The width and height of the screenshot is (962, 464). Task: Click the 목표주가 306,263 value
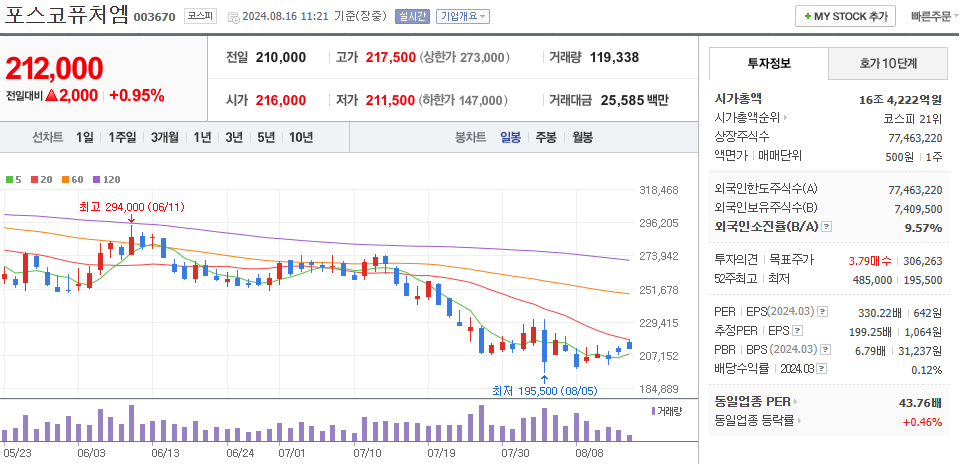click(x=923, y=261)
